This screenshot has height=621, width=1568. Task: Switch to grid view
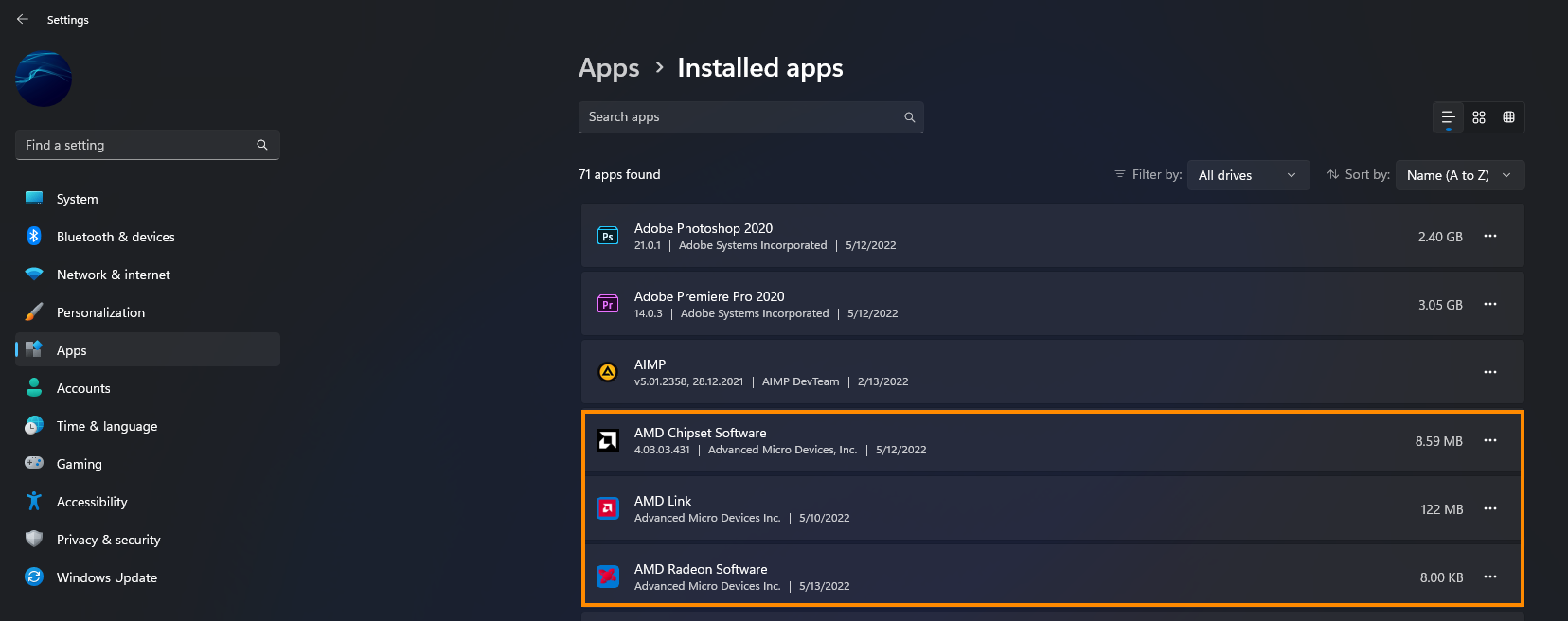[1479, 117]
